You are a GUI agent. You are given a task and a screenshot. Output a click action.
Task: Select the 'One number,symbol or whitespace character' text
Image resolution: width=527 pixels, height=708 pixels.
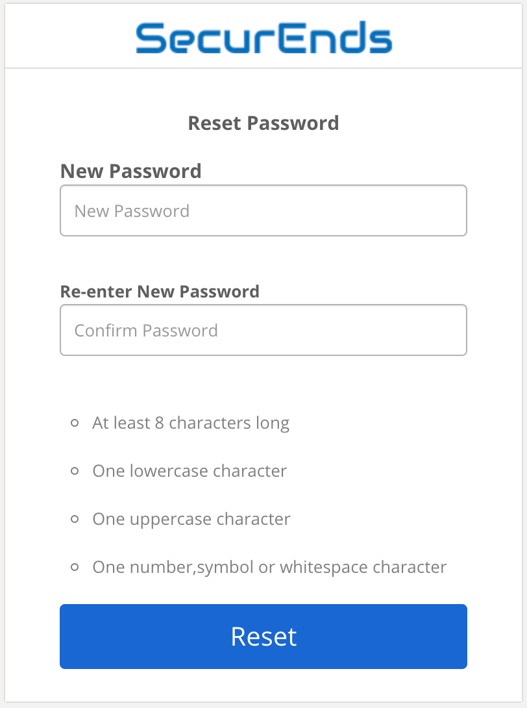click(x=270, y=567)
